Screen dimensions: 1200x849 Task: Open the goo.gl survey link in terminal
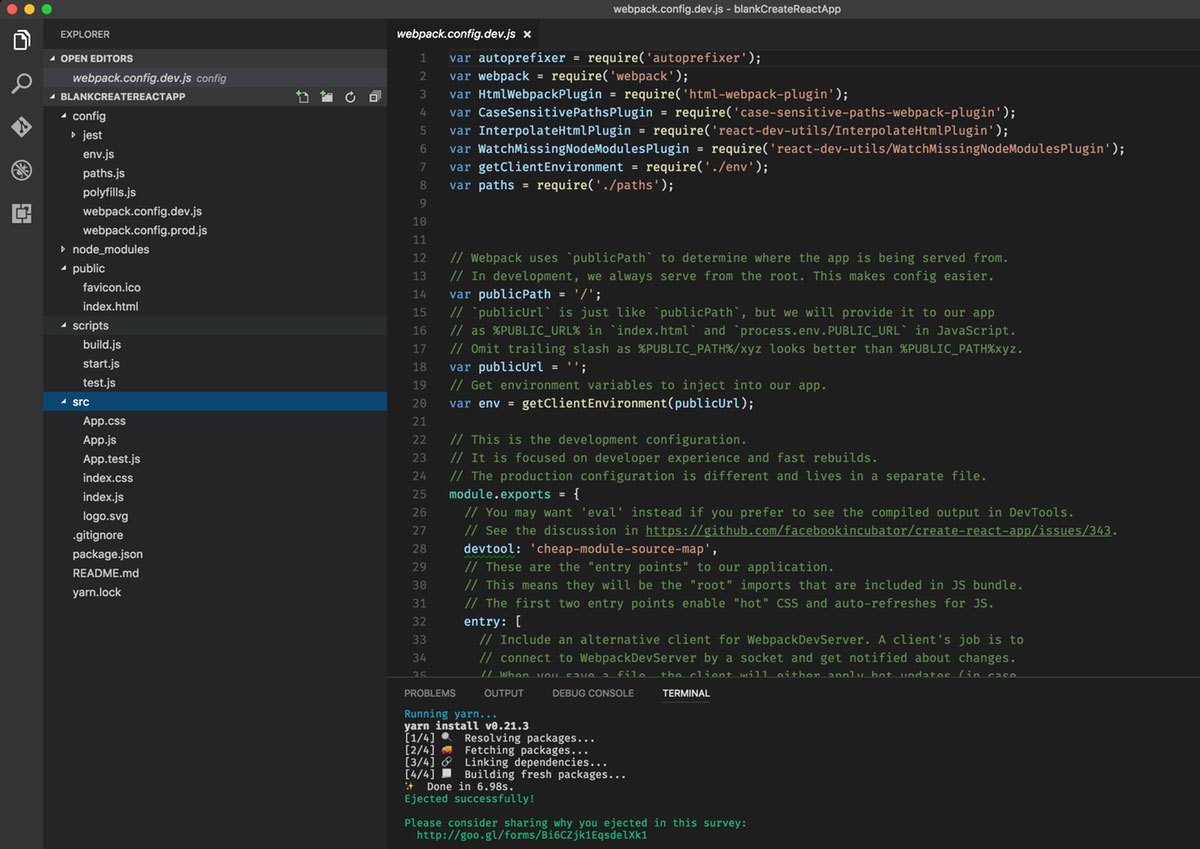point(531,835)
